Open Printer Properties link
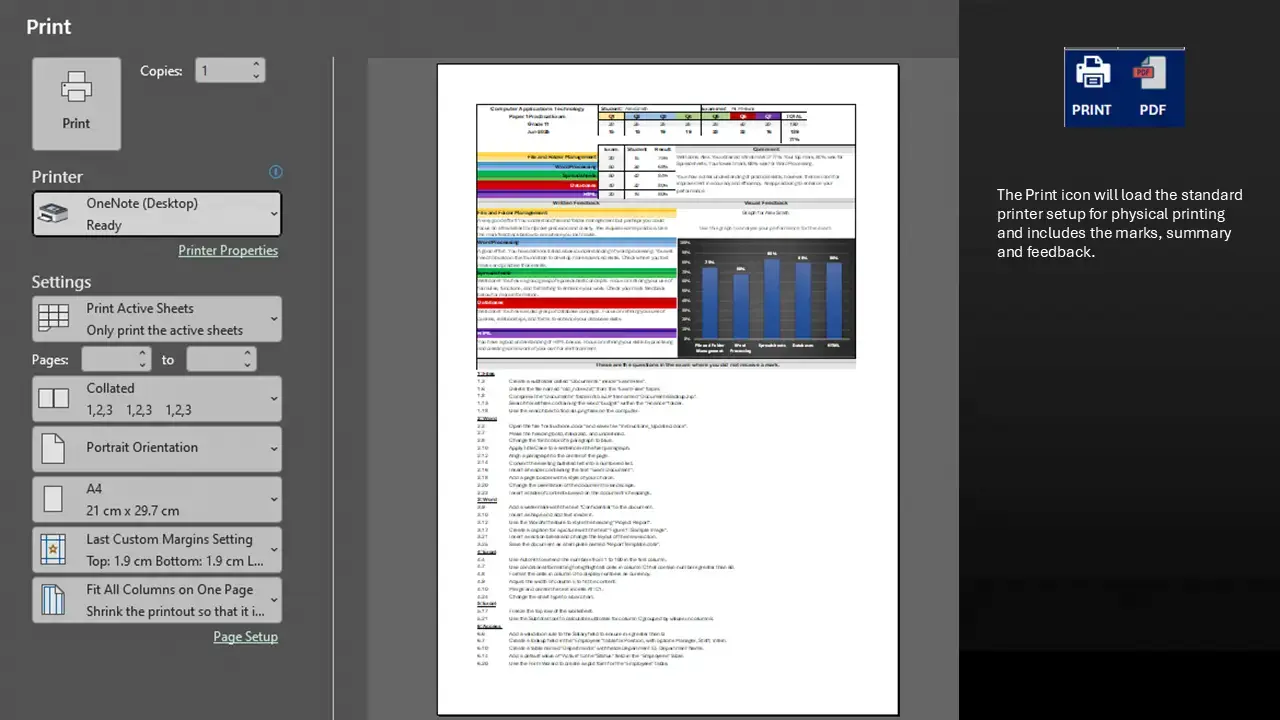1280x720 pixels. [228, 250]
